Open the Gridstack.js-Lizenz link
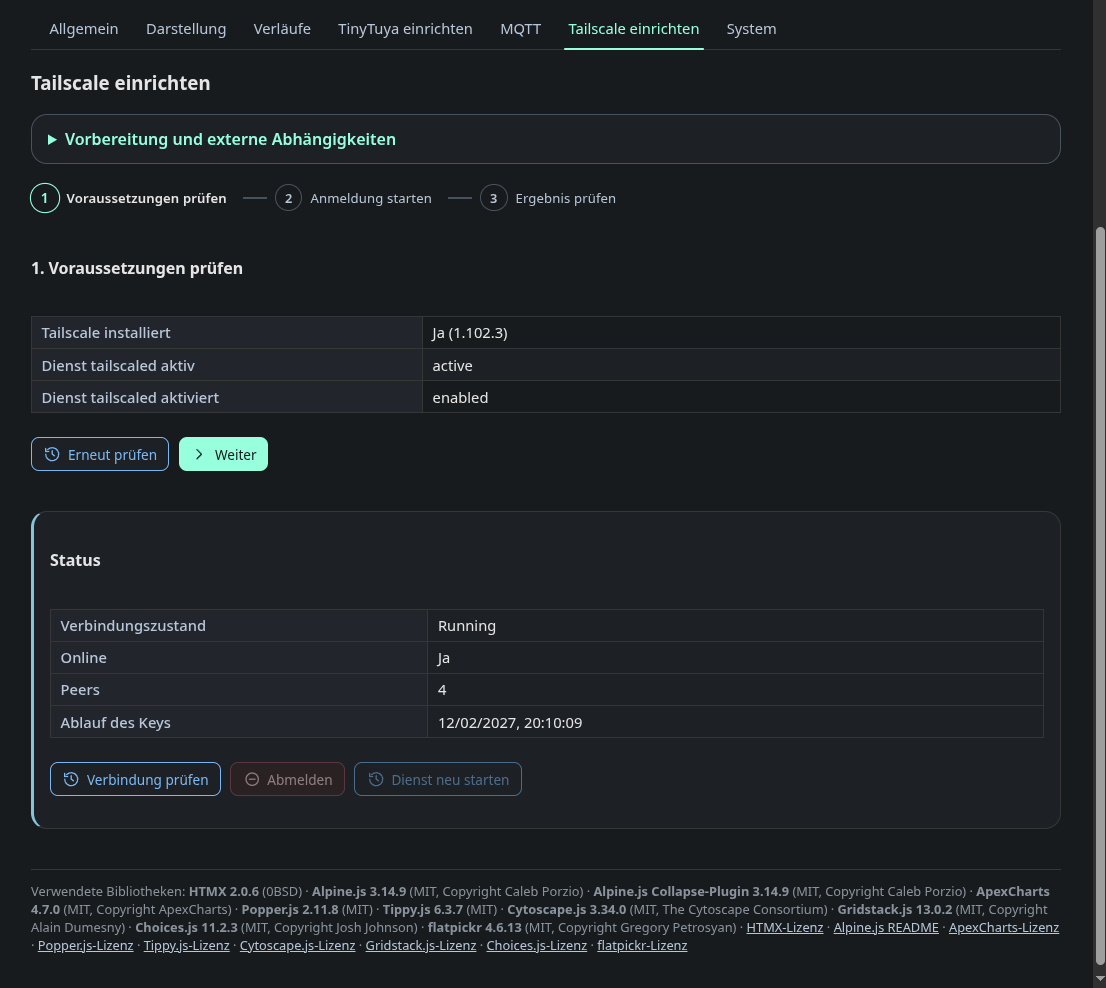 coord(421,946)
